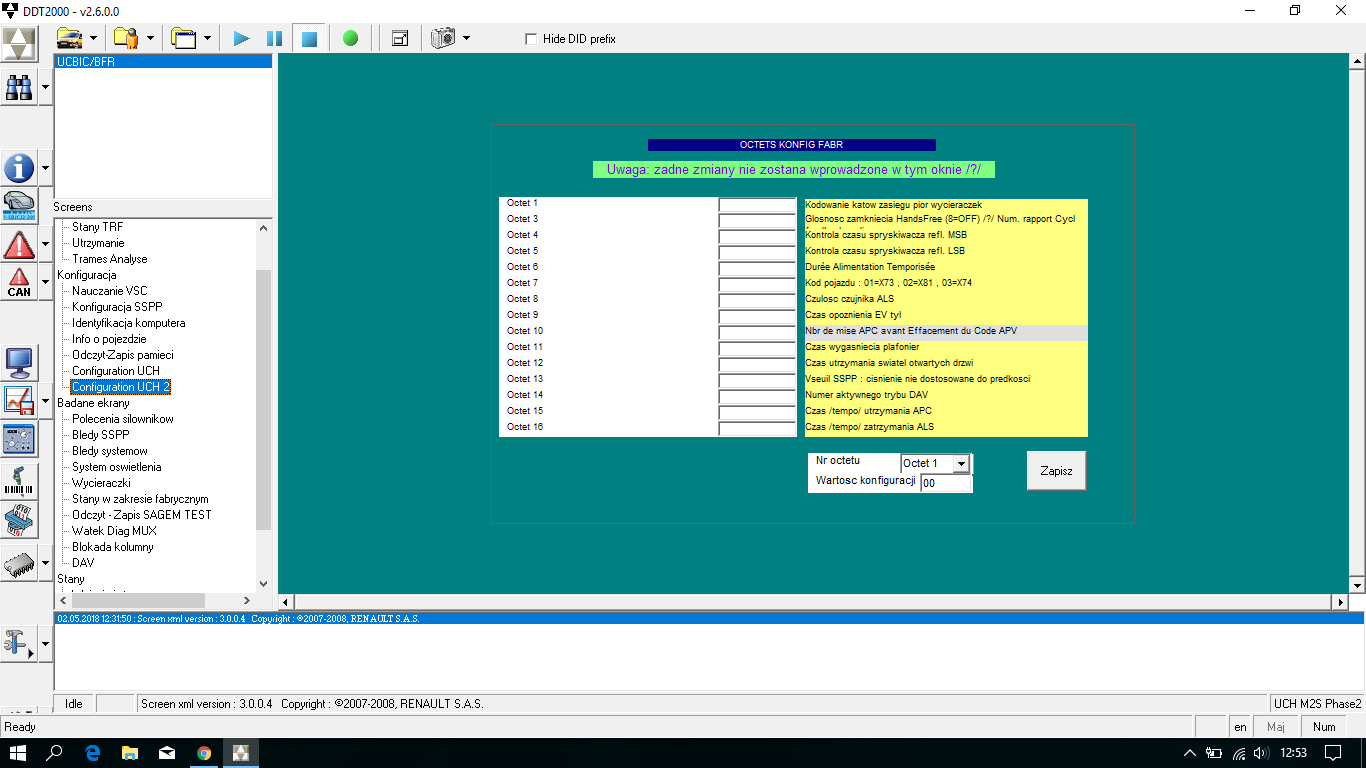This screenshot has height=768, width=1366.
Task: Click the detach window toolbar icon
Action: coord(400,38)
